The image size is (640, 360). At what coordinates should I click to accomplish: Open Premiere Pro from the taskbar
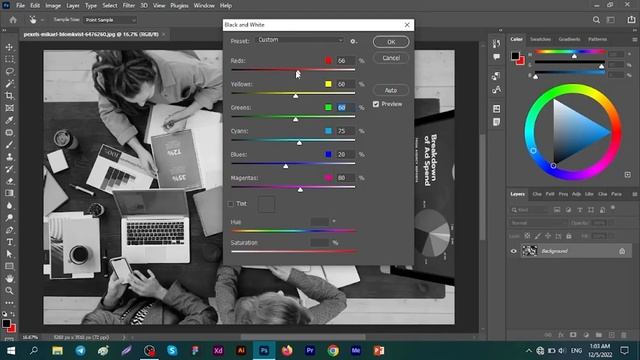[310, 351]
